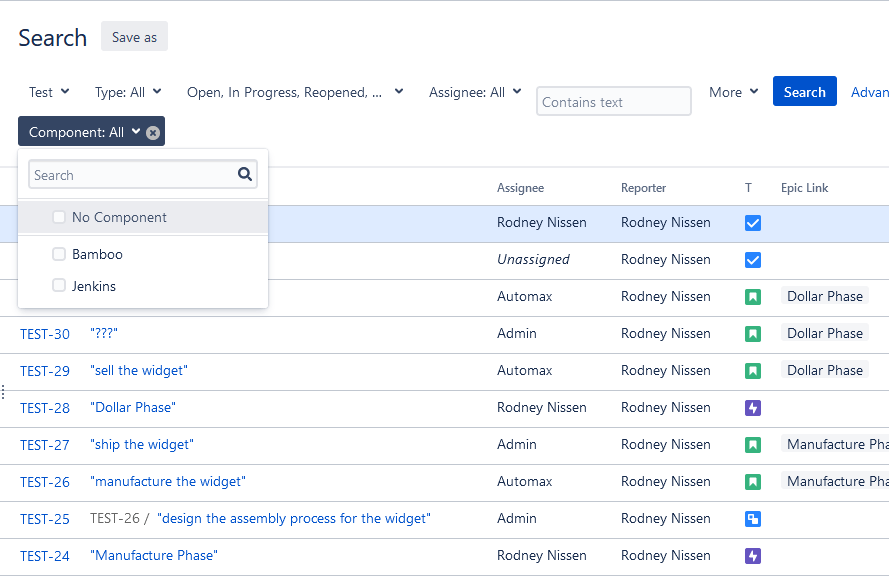Click the magnifier icon in component search

[245, 175]
